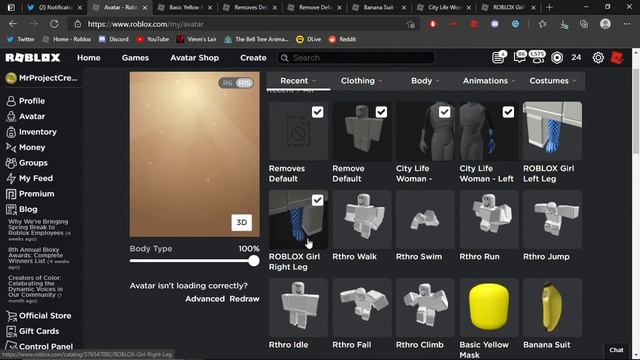Click the Body Type slider handle

point(253,261)
